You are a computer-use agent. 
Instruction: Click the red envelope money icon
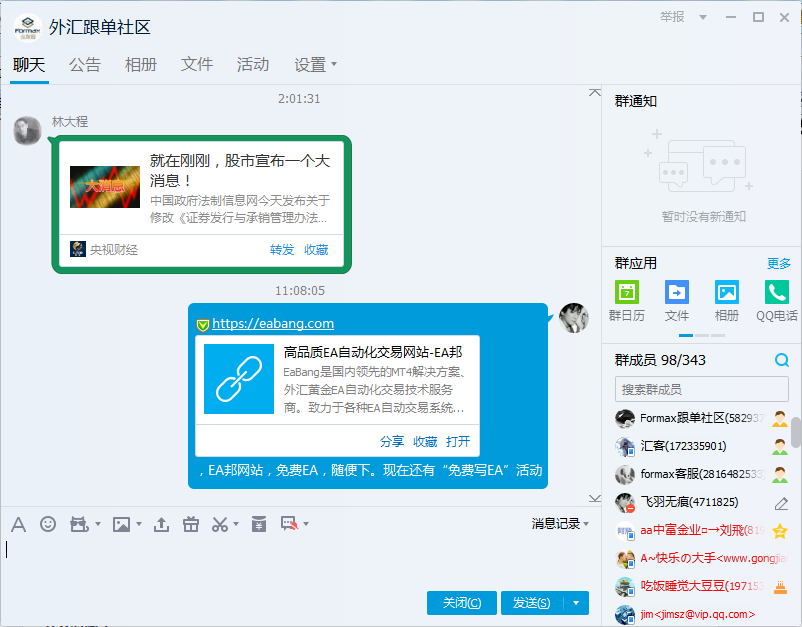(259, 524)
